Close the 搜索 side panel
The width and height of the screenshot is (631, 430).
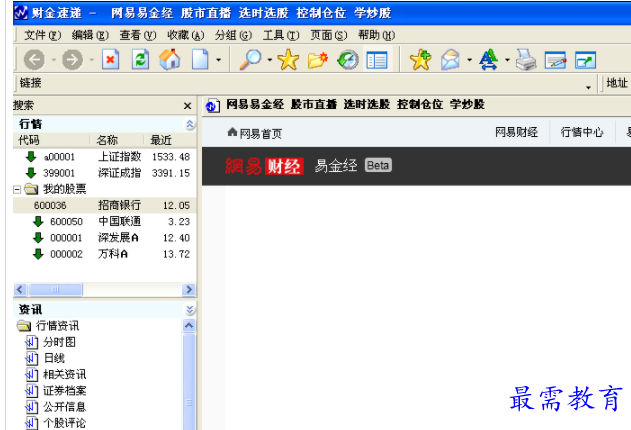click(x=188, y=106)
